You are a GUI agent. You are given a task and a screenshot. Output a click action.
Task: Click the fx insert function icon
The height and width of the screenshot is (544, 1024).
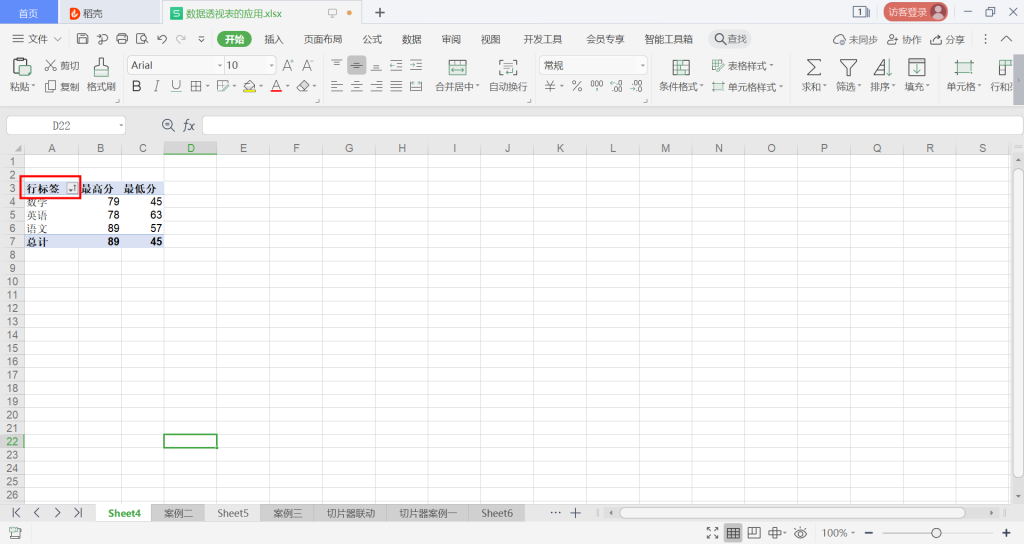(x=189, y=125)
